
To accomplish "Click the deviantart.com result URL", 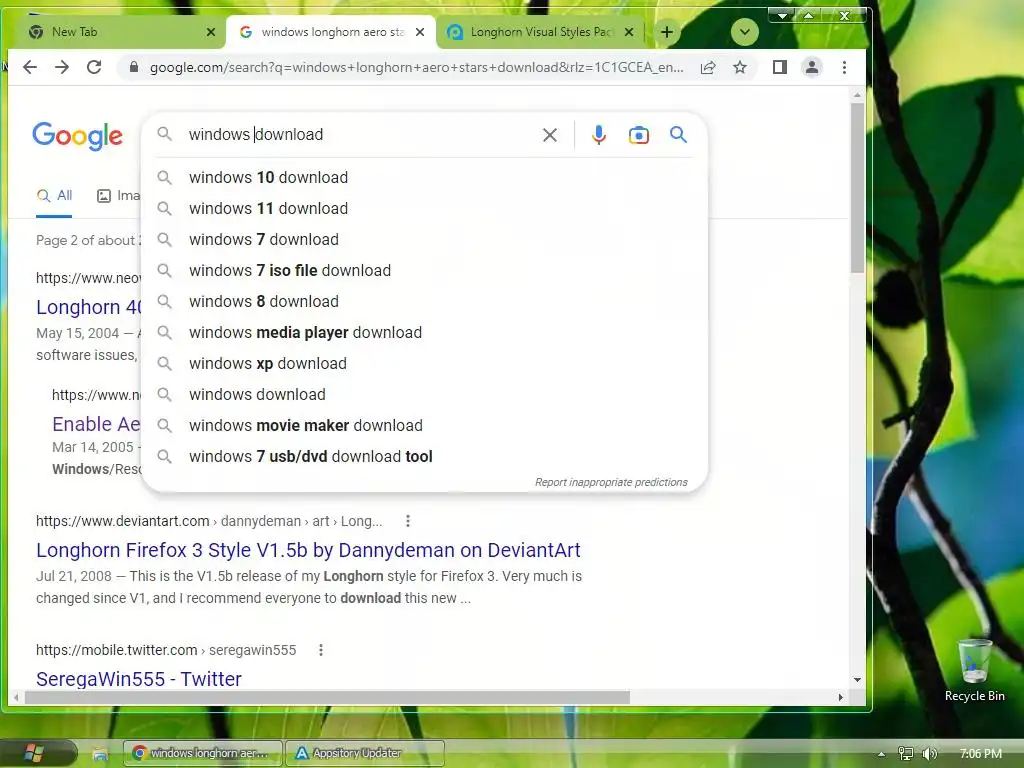I will tap(209, 521).
